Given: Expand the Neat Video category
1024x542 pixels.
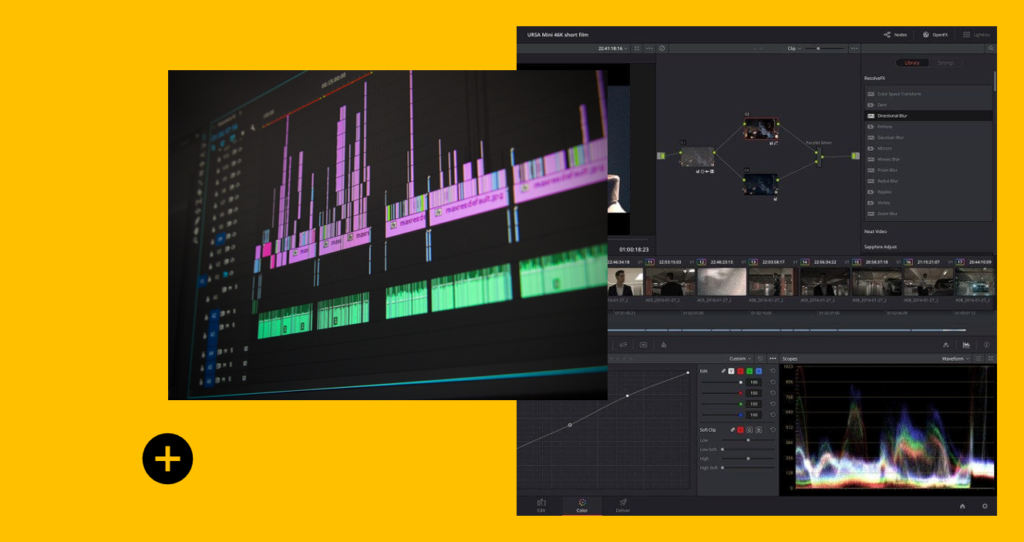Looking at the screenshot, I should [876, 231].
